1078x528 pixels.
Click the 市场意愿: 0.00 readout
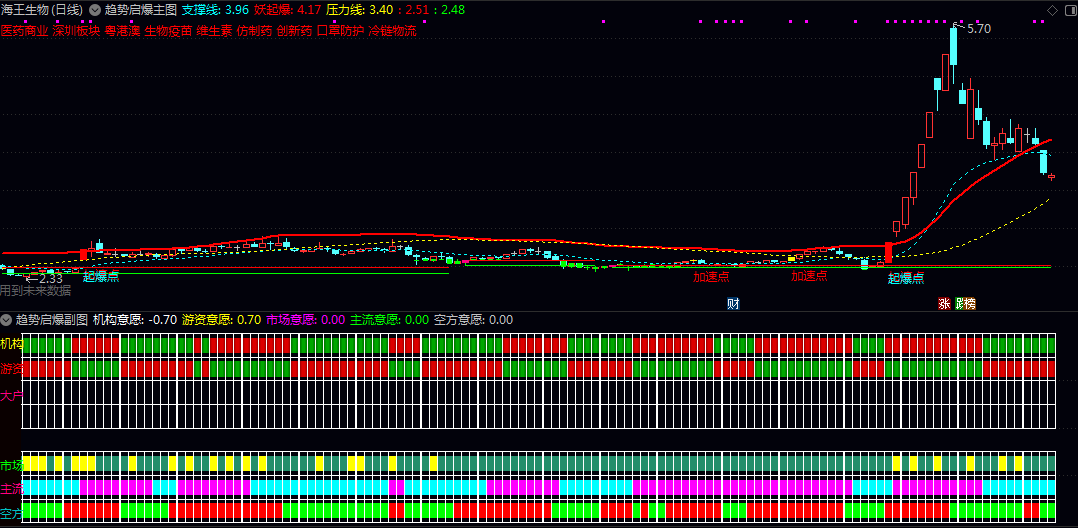point(305,320)
